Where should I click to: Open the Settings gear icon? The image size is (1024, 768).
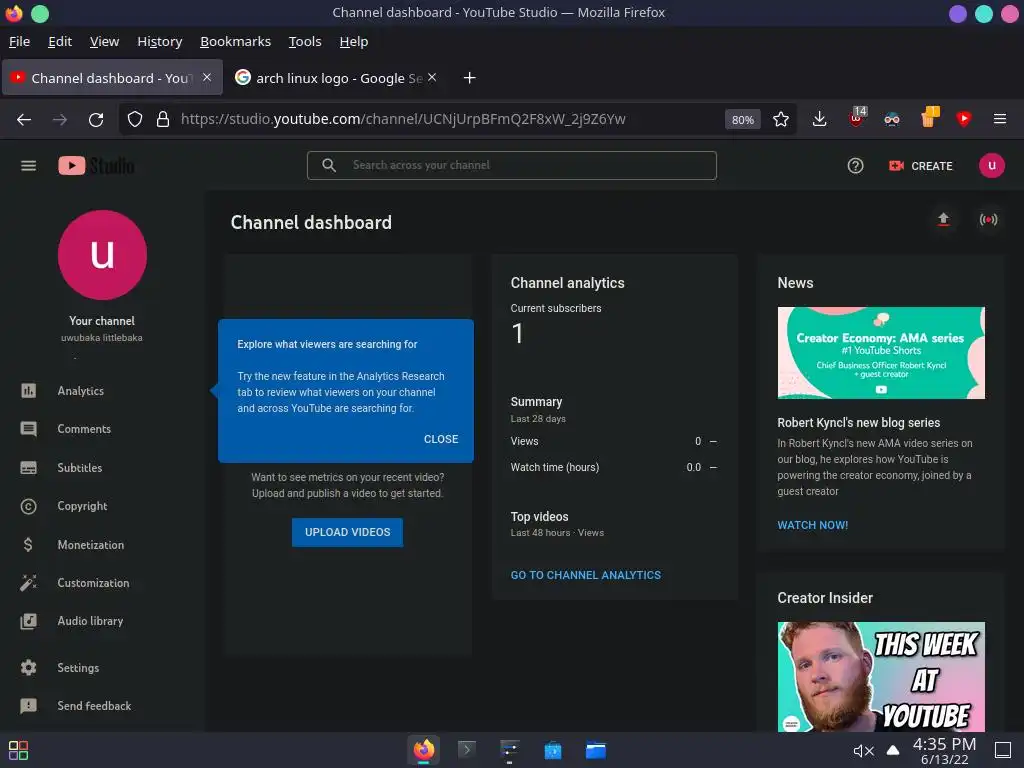click(28, 667)
